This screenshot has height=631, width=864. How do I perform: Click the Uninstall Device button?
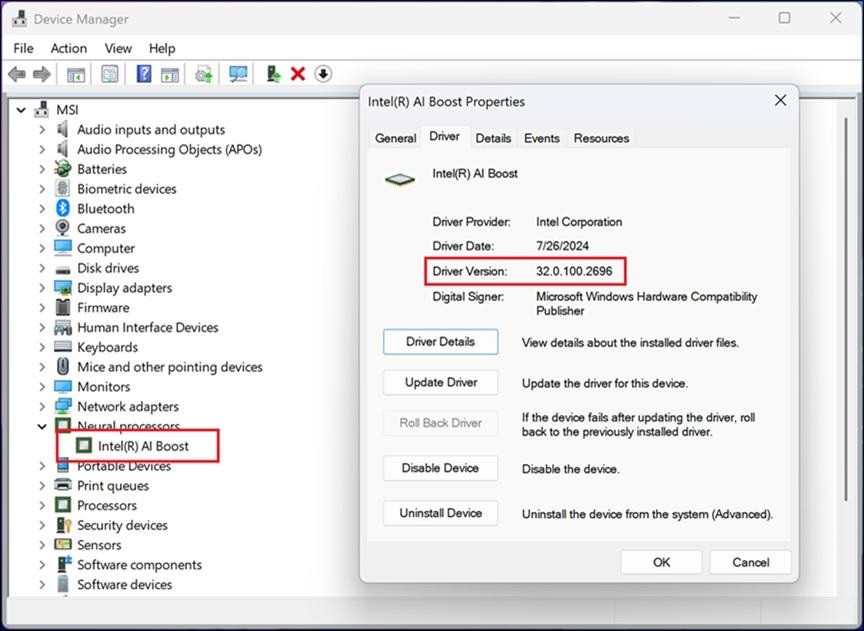(440, 513)
